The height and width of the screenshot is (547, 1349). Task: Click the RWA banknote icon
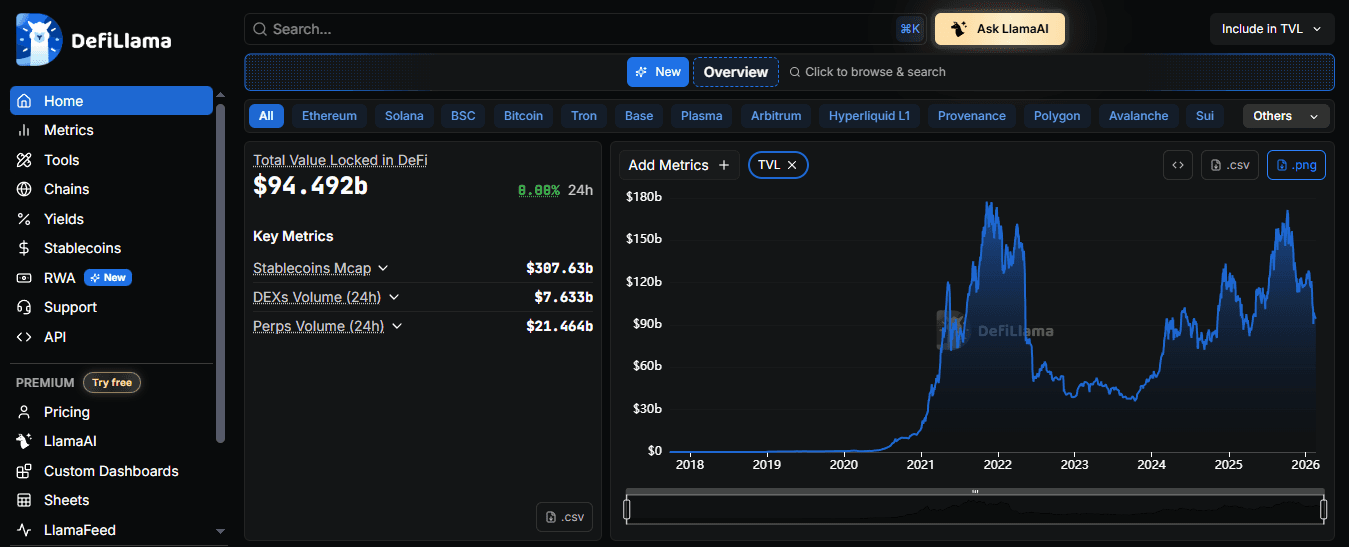[24, 278]
